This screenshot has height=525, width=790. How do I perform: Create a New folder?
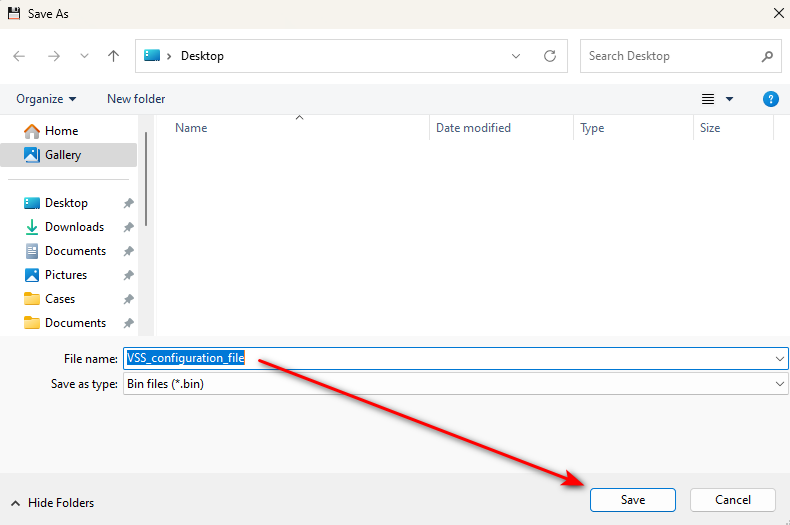[136, 99]
